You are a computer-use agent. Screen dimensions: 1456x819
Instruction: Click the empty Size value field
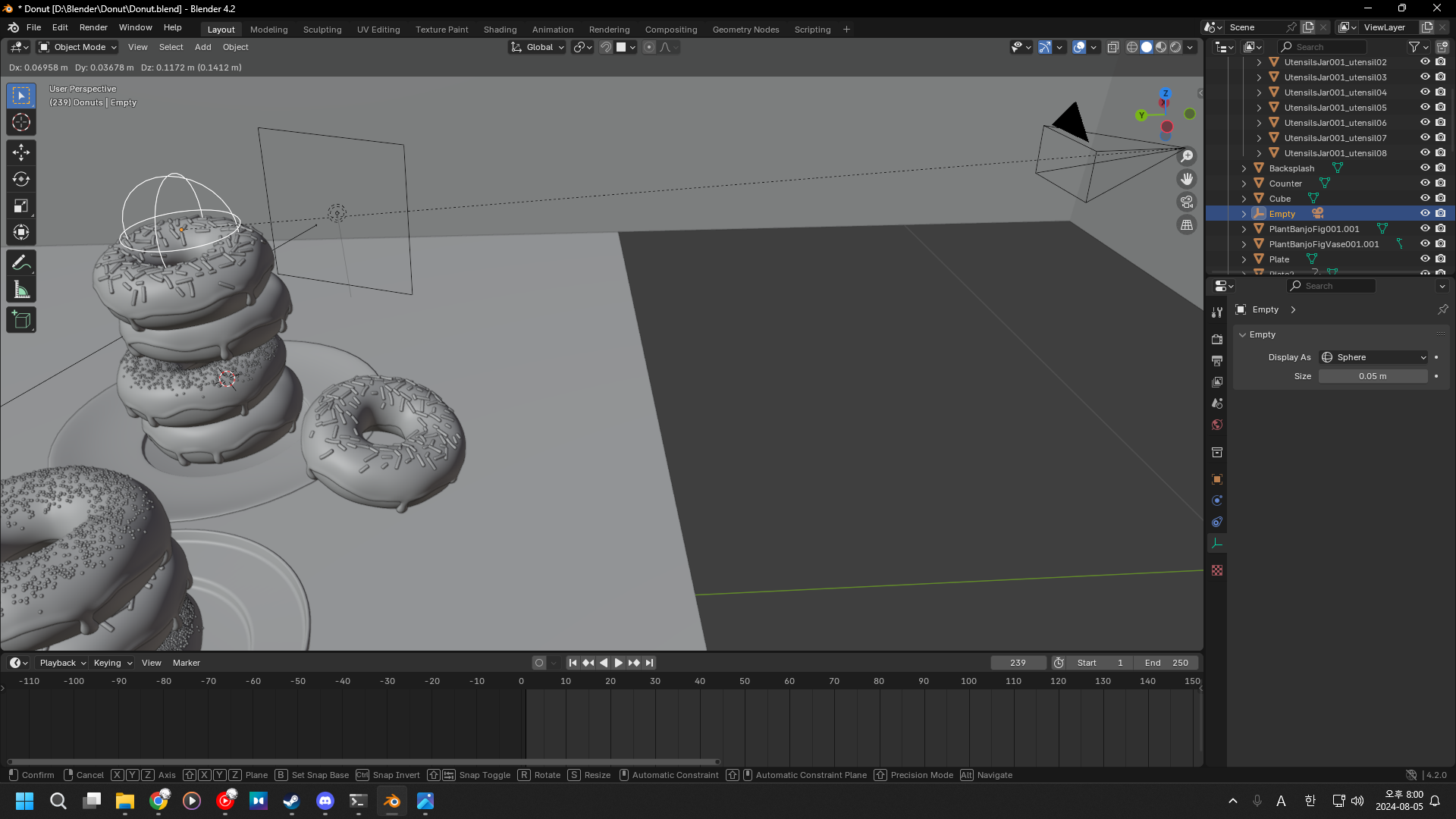(1373, 376)
